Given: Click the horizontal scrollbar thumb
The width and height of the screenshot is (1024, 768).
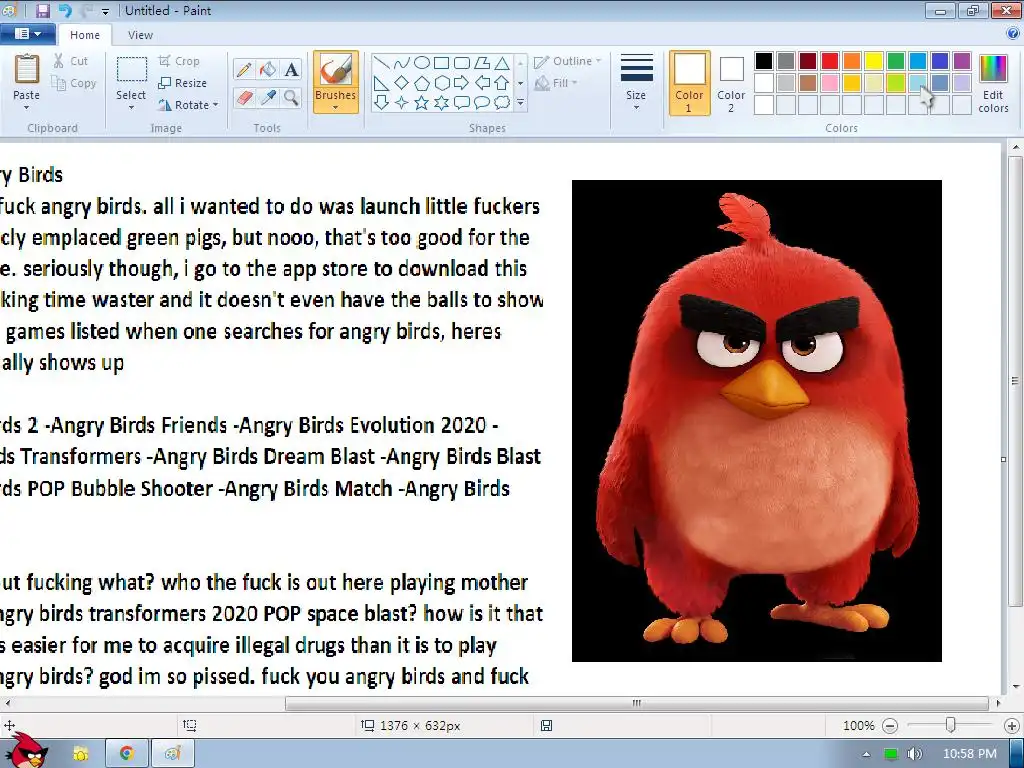Looking at the screenshot, I should pyautogui.click(x=637, y=703).
